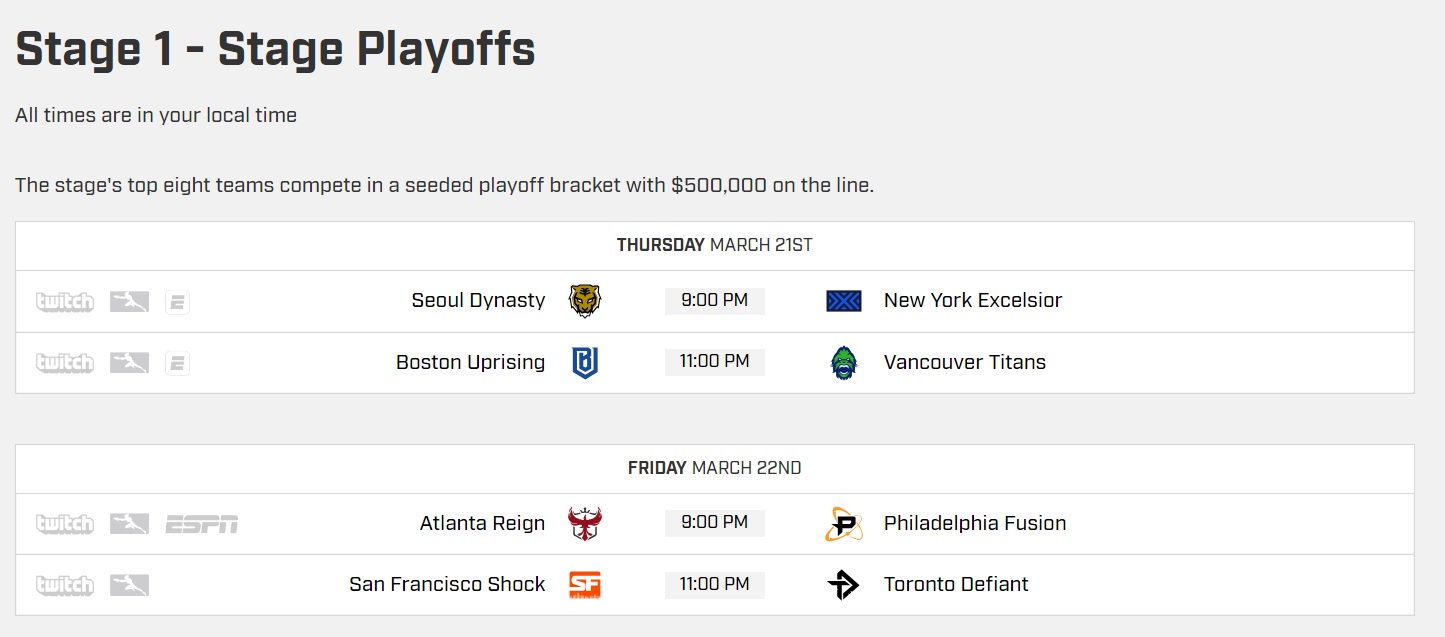The height and width of the screenshot is (637, 1445).
Task: Click the Vancouver Titans sasquatch logo
Action: click(843, 362)
